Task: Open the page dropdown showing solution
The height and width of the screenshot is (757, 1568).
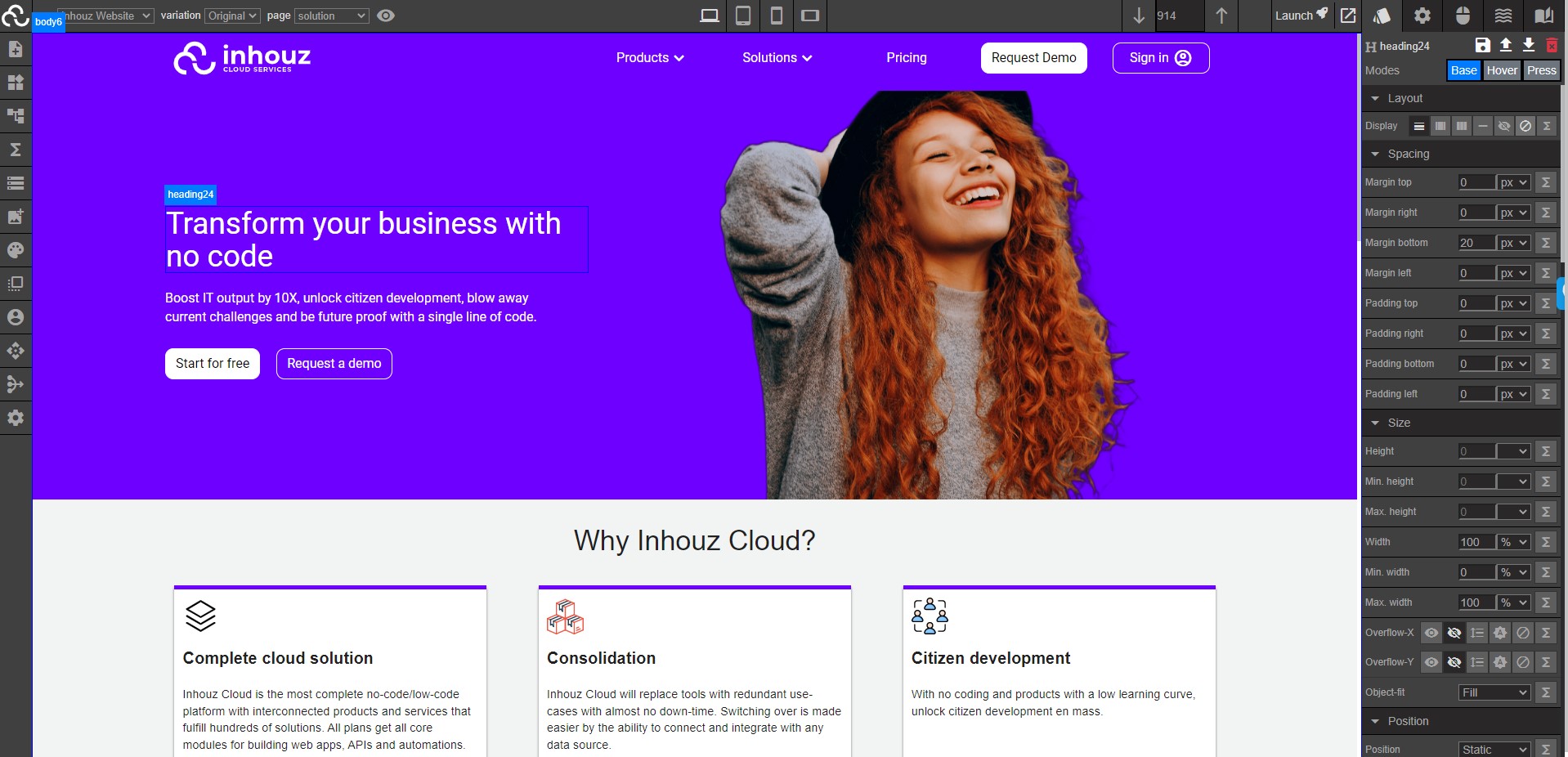Action: pos(331,16)
